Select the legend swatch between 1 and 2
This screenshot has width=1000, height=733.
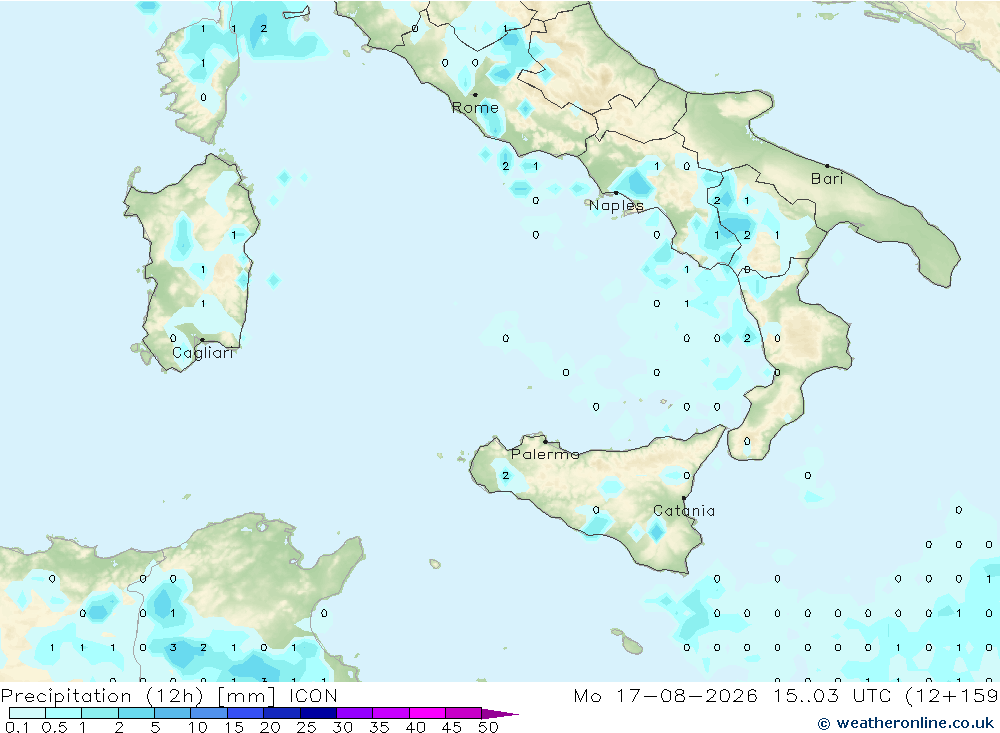click(x=100, y=713)
